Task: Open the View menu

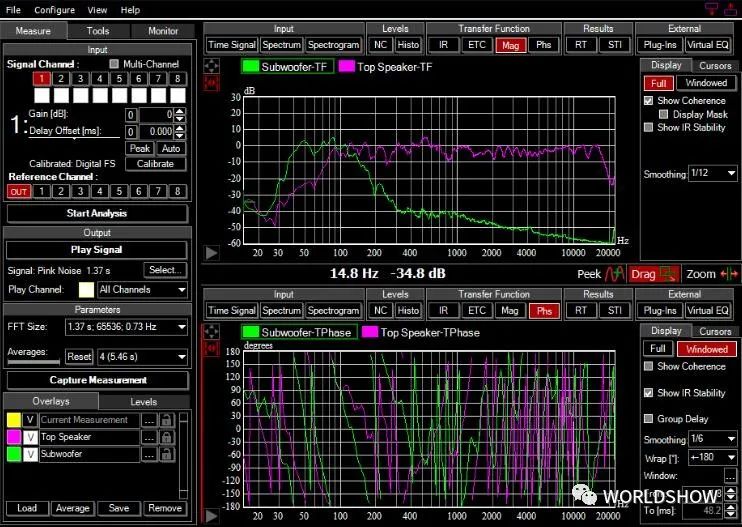Action: point(97,9)
